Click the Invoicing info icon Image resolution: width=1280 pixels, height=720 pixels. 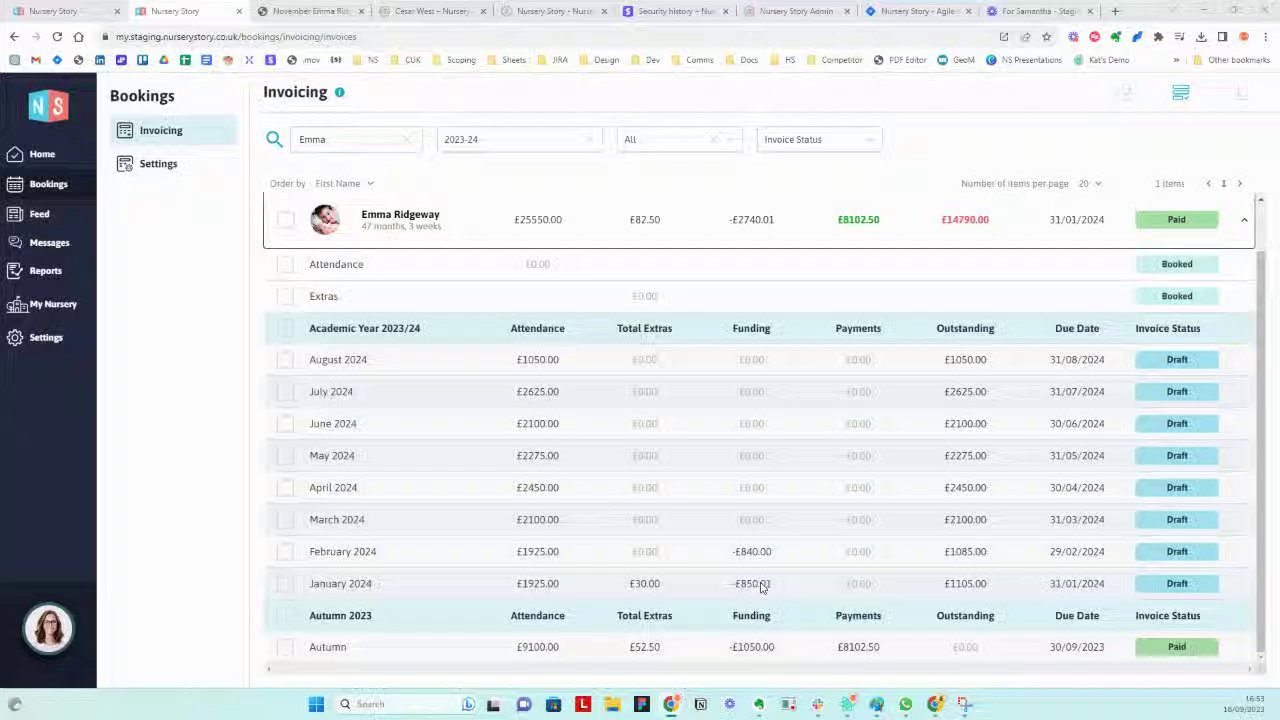pyautogui.click(x=340, y=92)
